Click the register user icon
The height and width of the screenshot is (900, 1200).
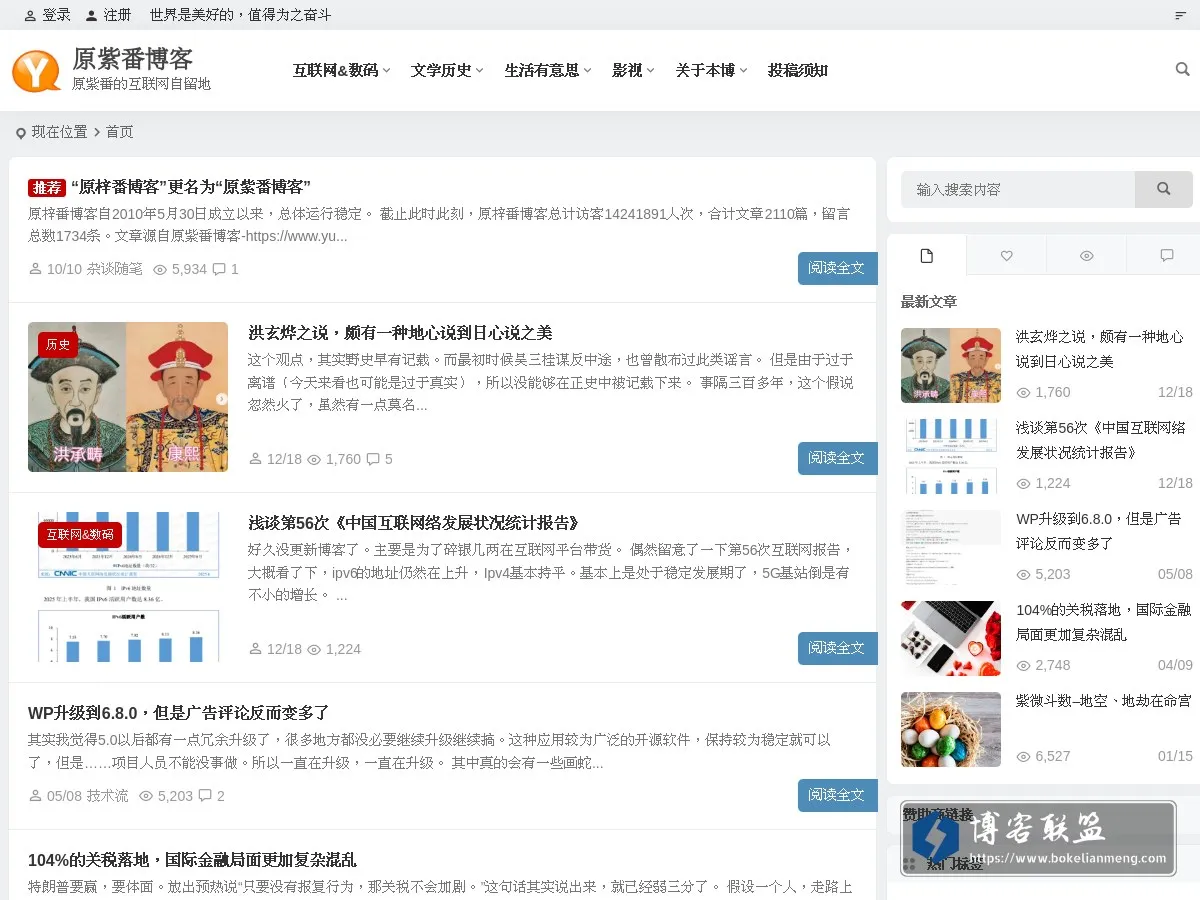pos(92,16)
